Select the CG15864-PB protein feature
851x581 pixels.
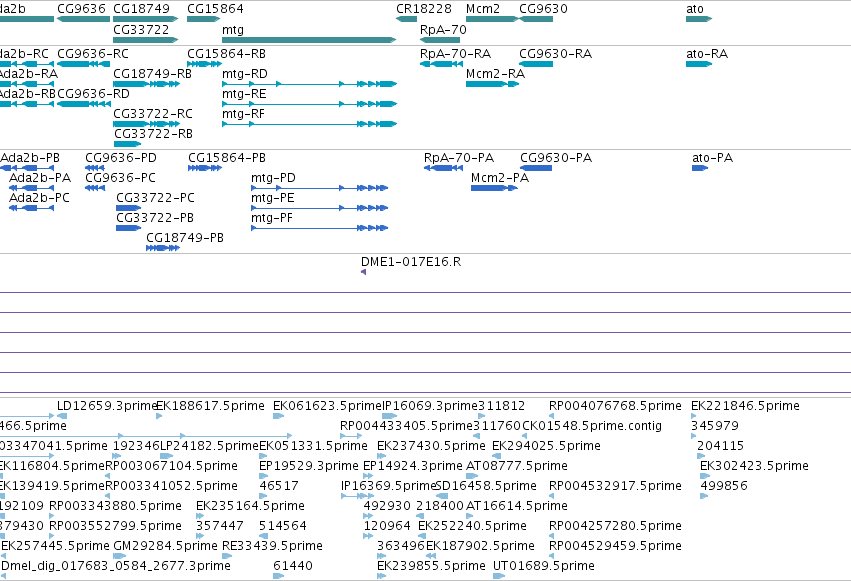[x=205, y=168]
